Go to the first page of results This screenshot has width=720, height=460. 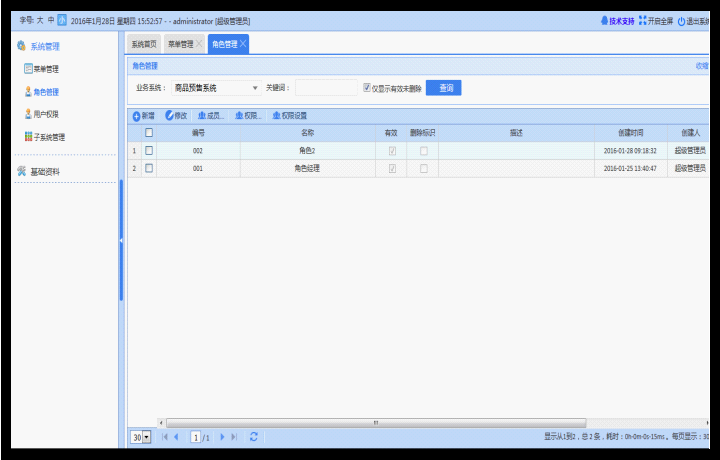tap(165, 437)
